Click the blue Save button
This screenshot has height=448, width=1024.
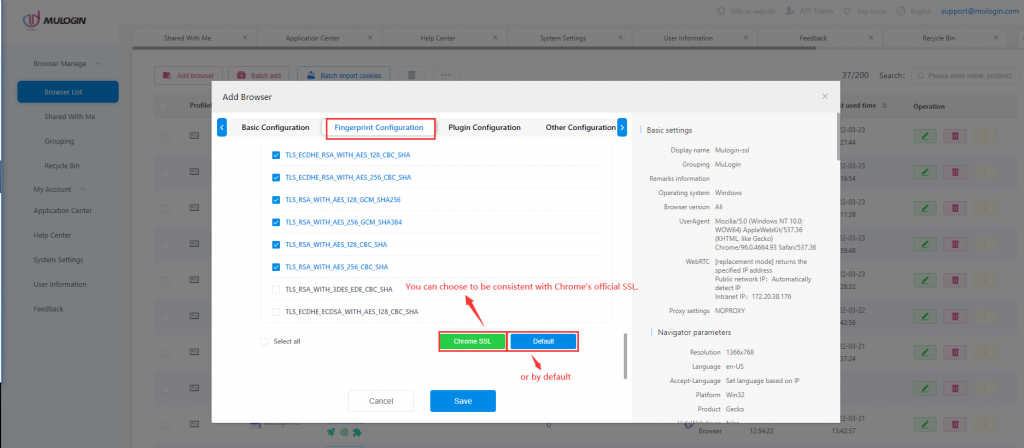tap(462, 400)
